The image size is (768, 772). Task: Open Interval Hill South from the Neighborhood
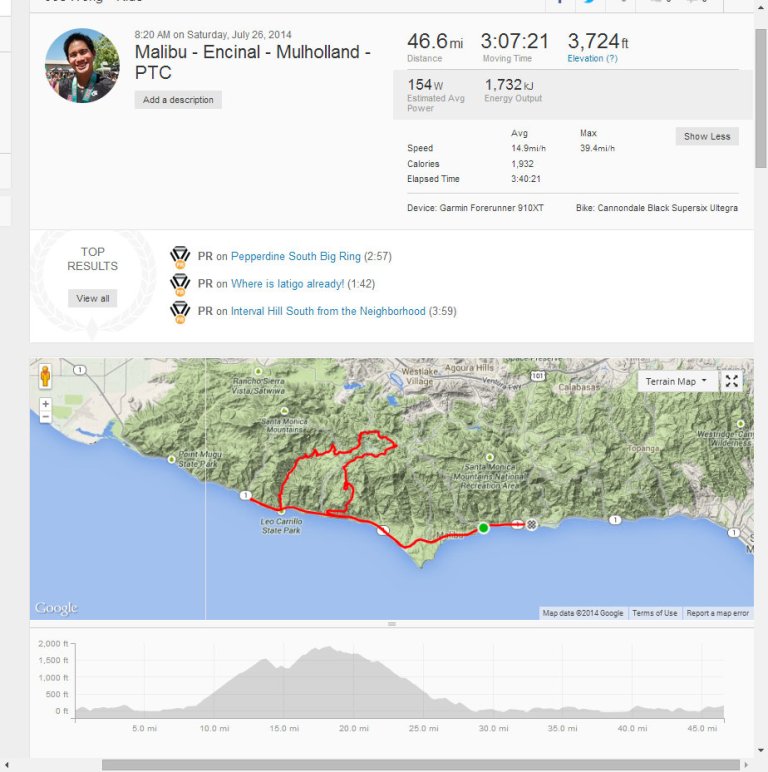click(328, 311)
